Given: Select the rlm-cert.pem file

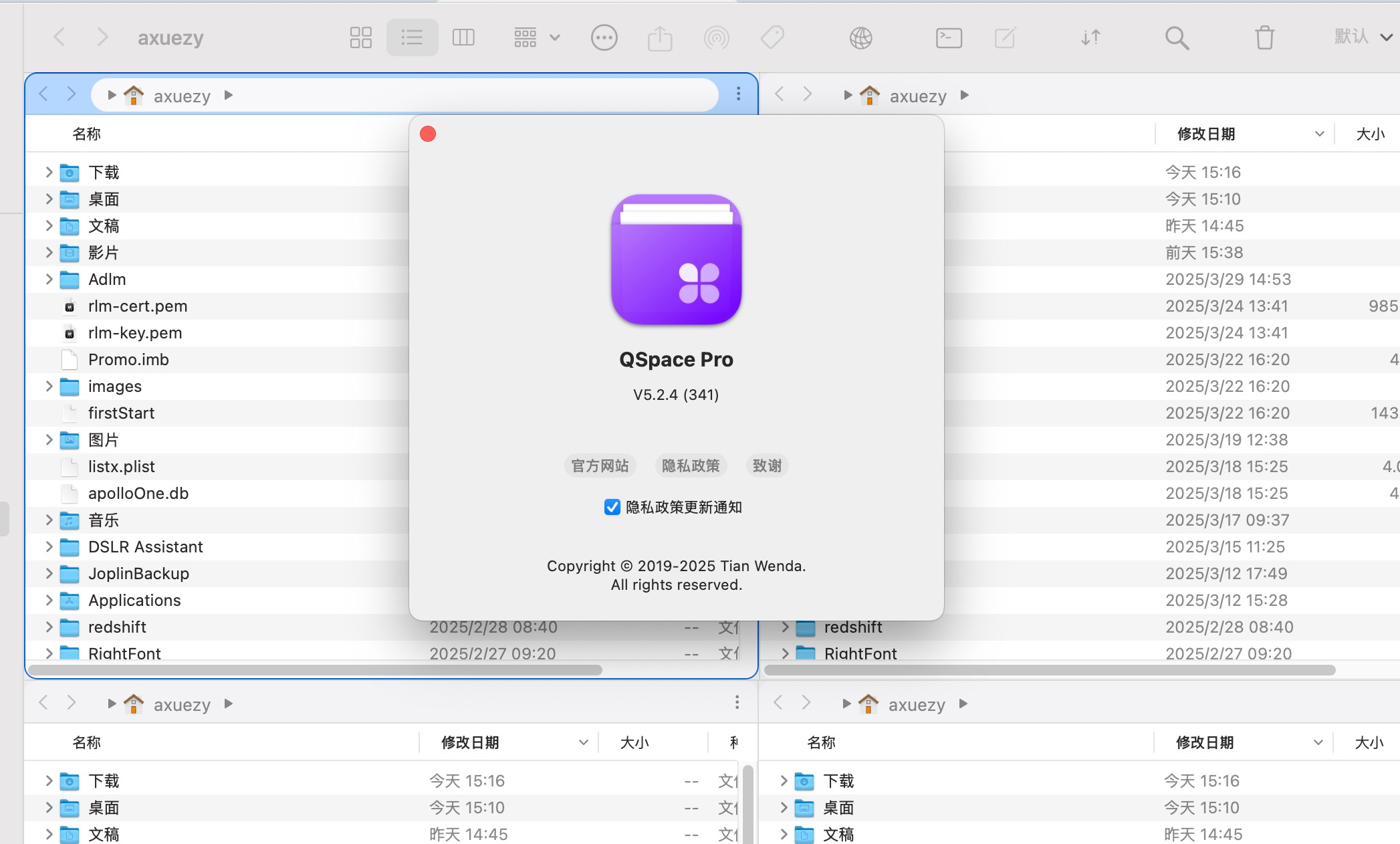Looking at the screenshot, I should coord(137,306).
